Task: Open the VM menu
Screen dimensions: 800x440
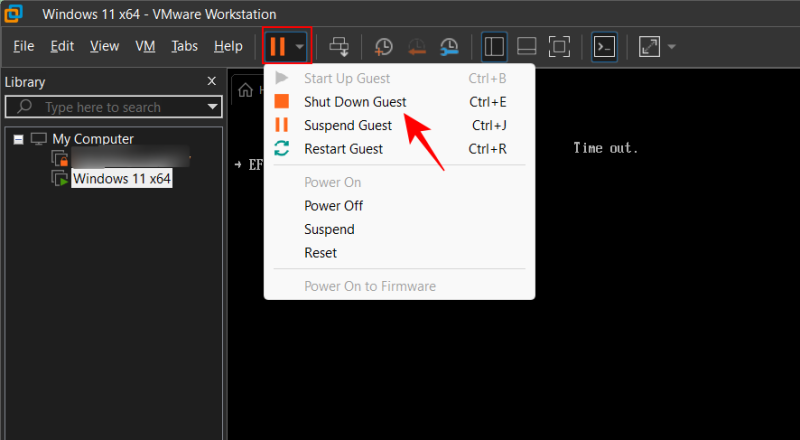Action: point(145,46)
